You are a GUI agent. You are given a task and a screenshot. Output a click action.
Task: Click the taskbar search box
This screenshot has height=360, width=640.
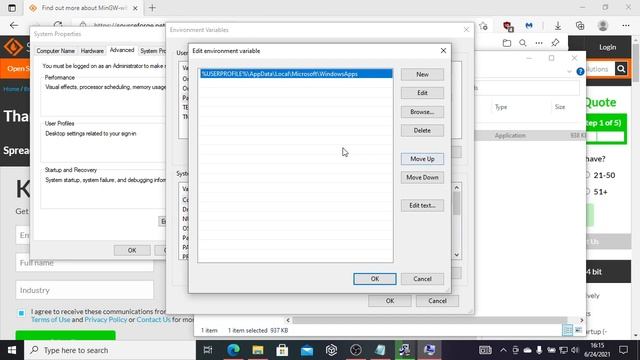point(110,350)
